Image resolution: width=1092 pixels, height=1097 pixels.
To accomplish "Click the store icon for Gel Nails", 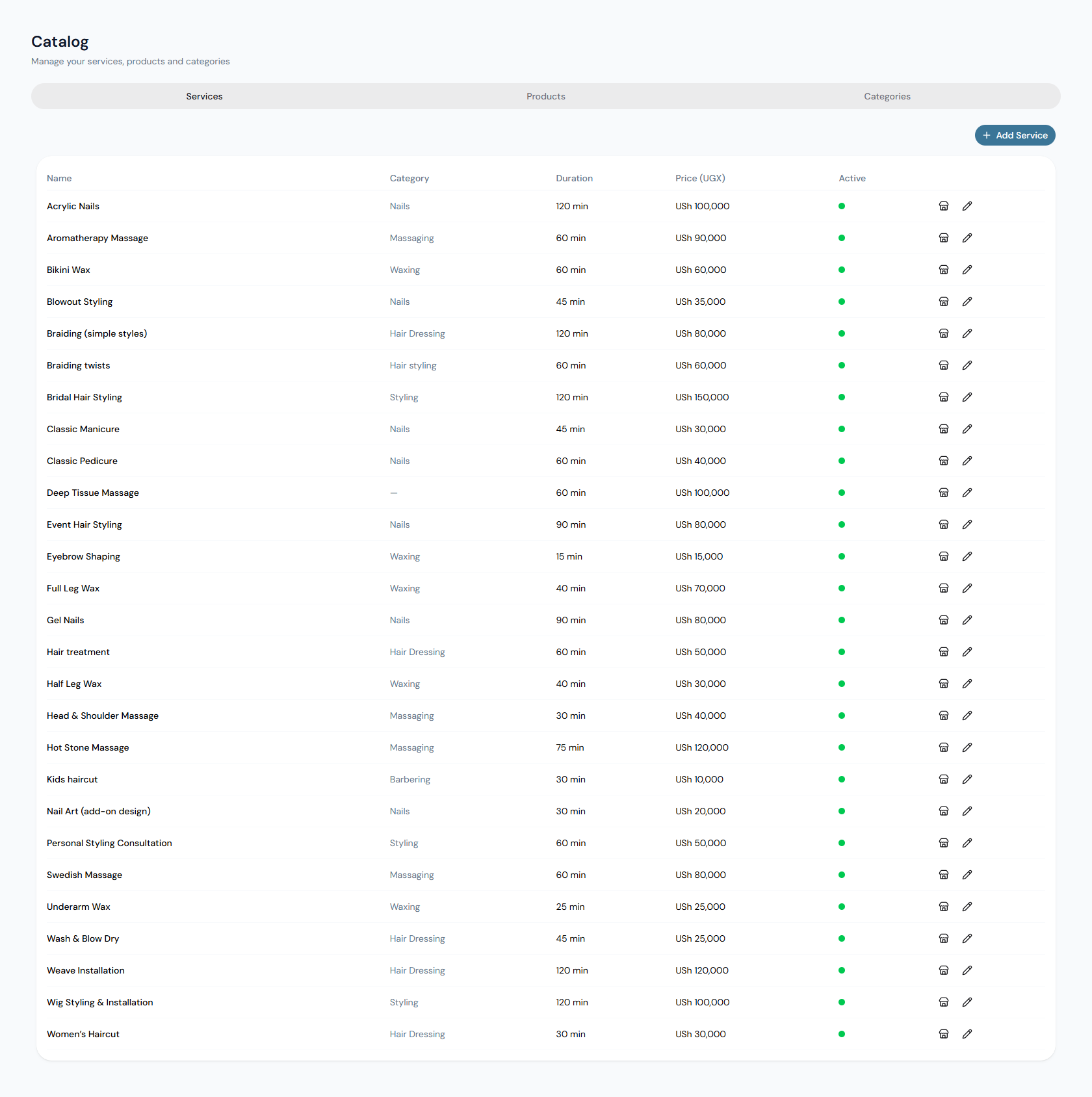I will click(944, 620).
